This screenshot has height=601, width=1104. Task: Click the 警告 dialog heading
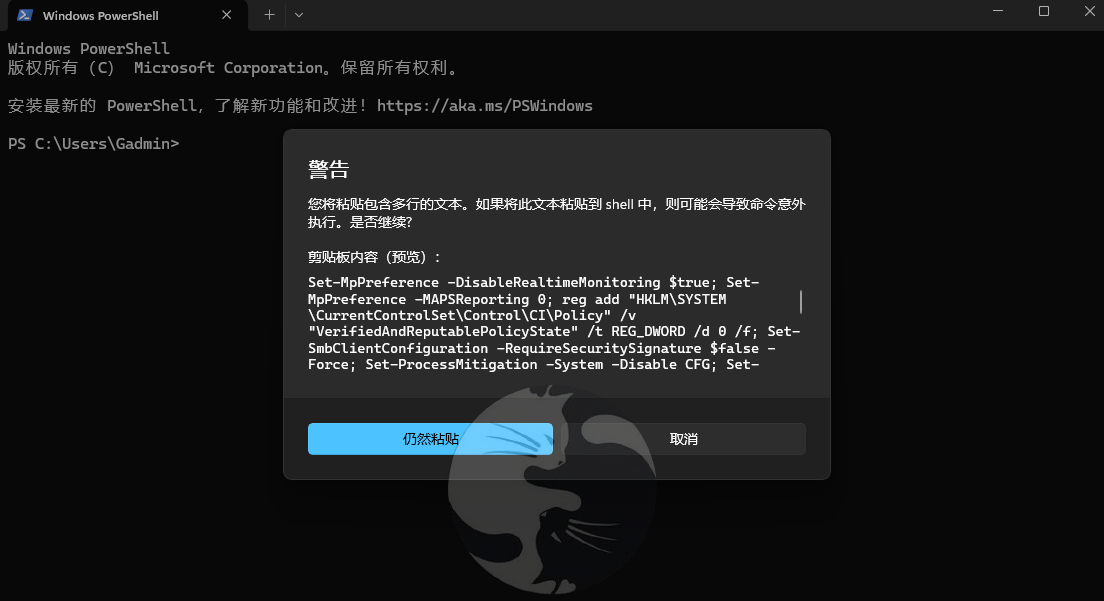[x=328, y=169]
